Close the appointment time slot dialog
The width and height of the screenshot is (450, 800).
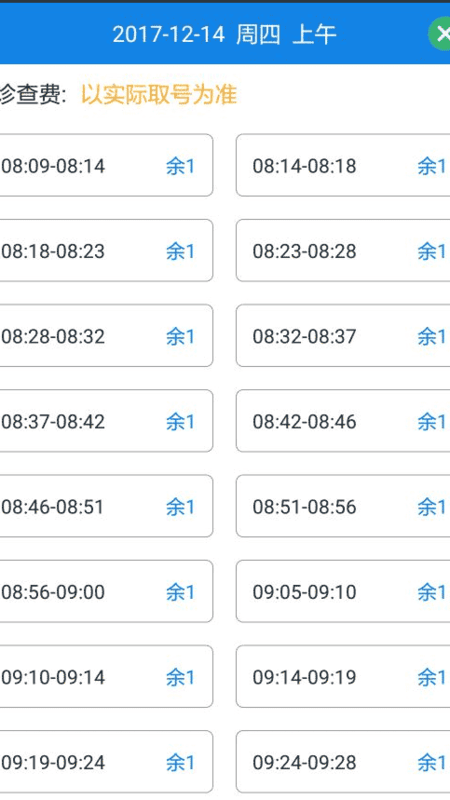coord(440,34)
